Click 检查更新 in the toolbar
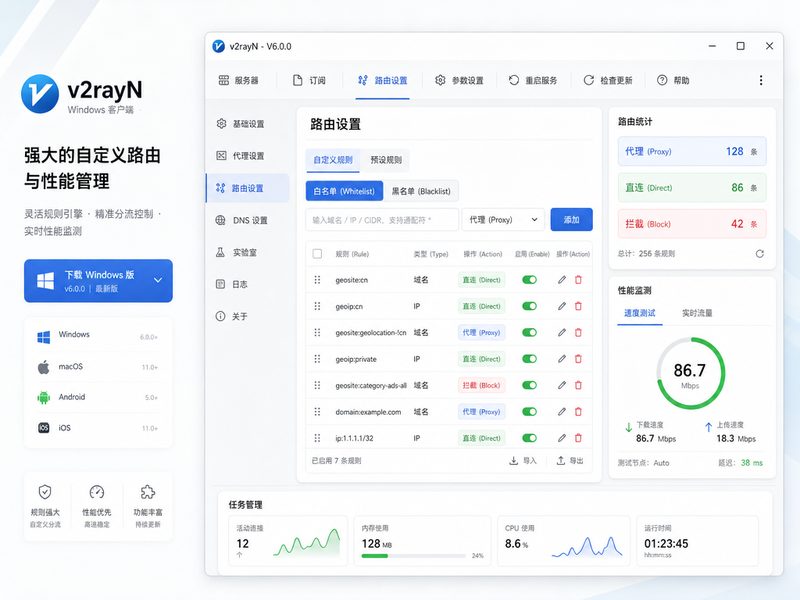 click(608, 80)
